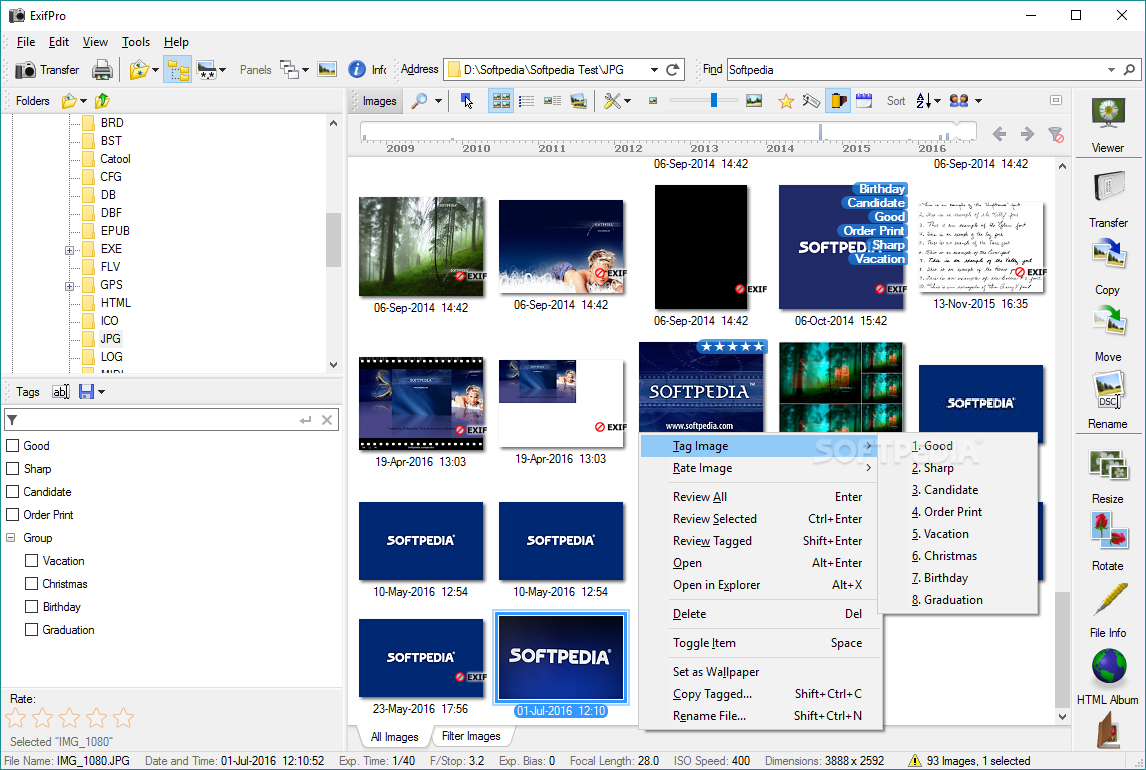Image resolution: width=1146 pixels, height=770 pixels.
Task: Click the Find magnifier search icon
Action: click(1129, 70)
